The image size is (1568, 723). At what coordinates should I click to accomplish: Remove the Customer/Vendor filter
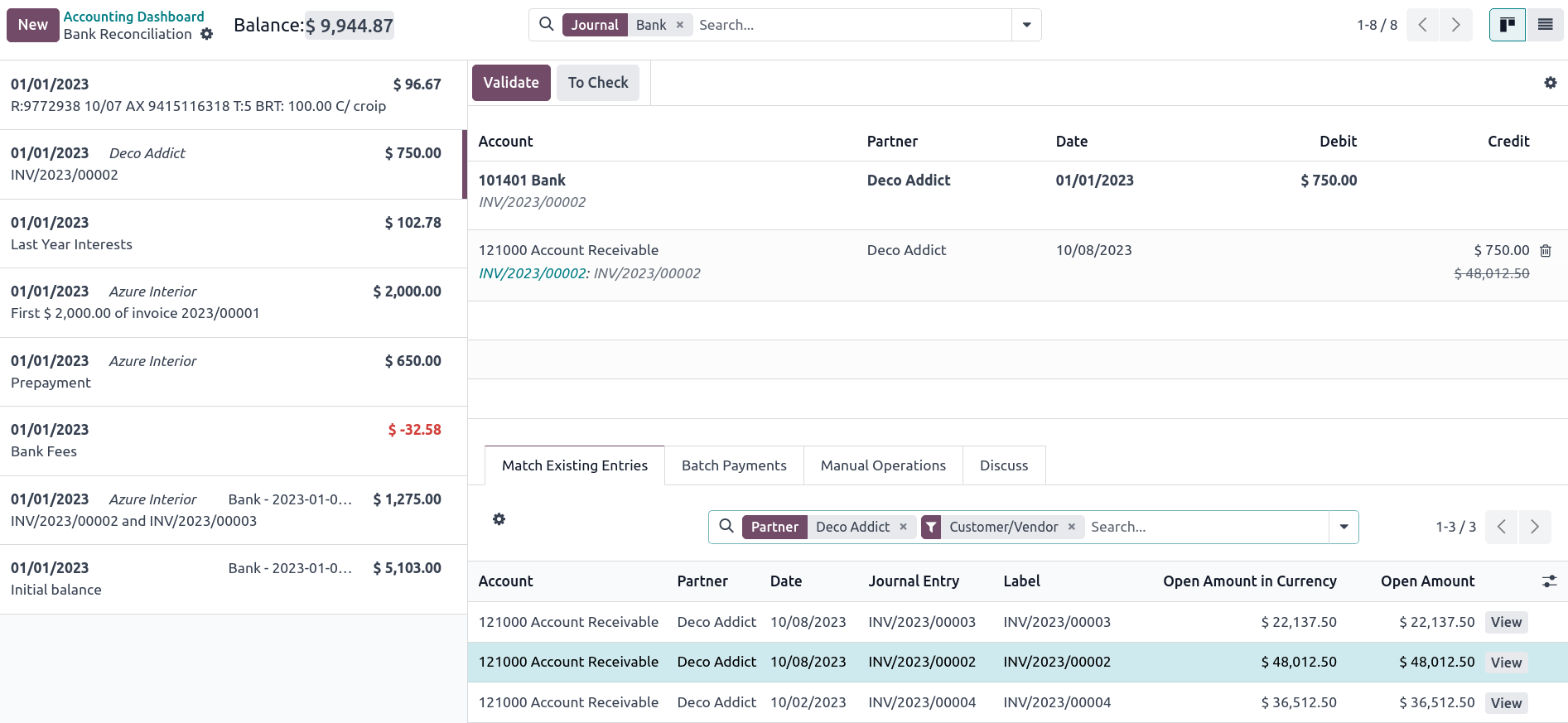[x=1071, y=527]
